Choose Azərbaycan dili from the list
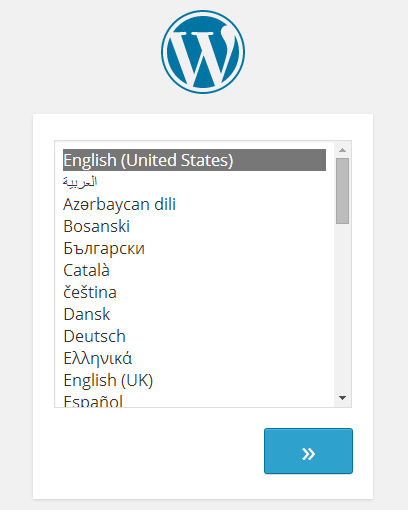The width and height of the screenshot is (408, 510). [194, 204]
